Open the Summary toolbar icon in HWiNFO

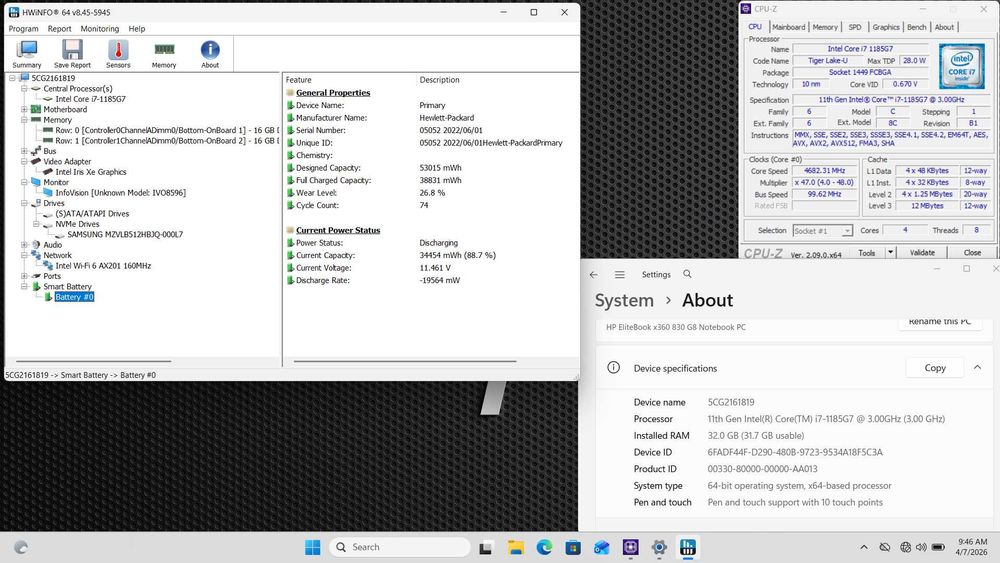click(27, 54)
